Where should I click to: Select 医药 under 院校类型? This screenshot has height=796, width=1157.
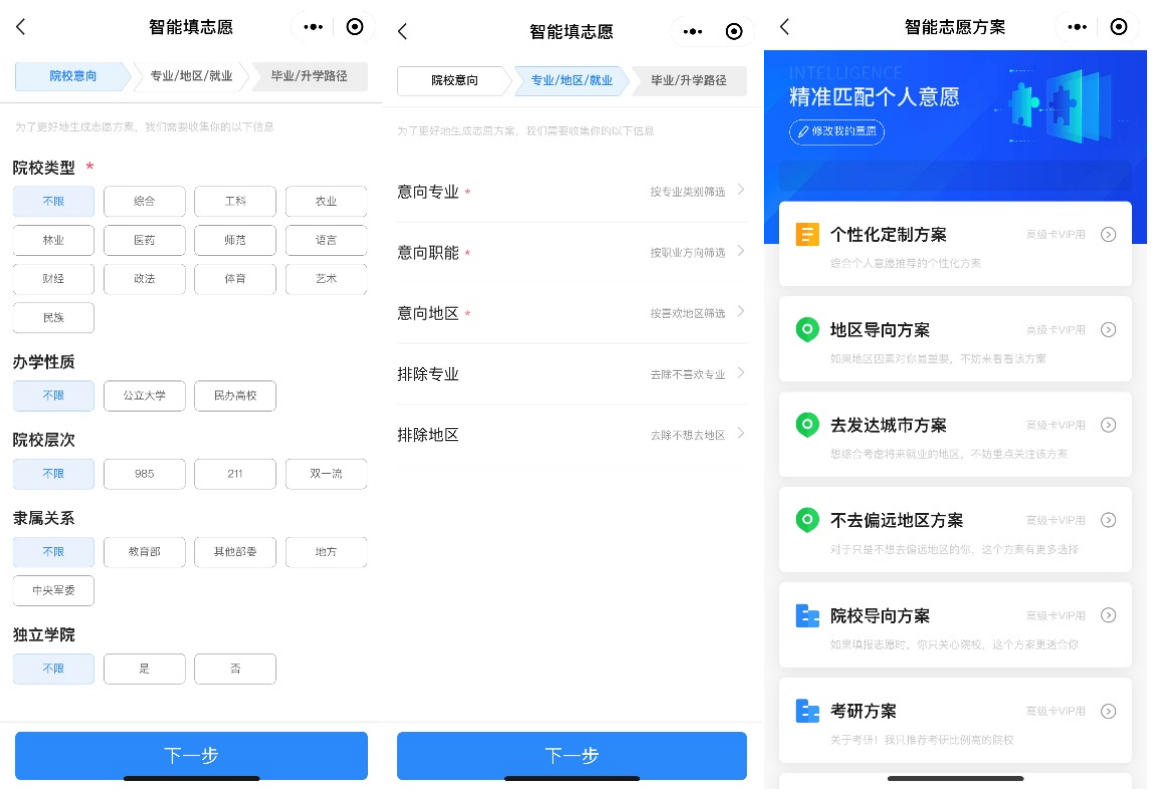(x=145, y=240)
